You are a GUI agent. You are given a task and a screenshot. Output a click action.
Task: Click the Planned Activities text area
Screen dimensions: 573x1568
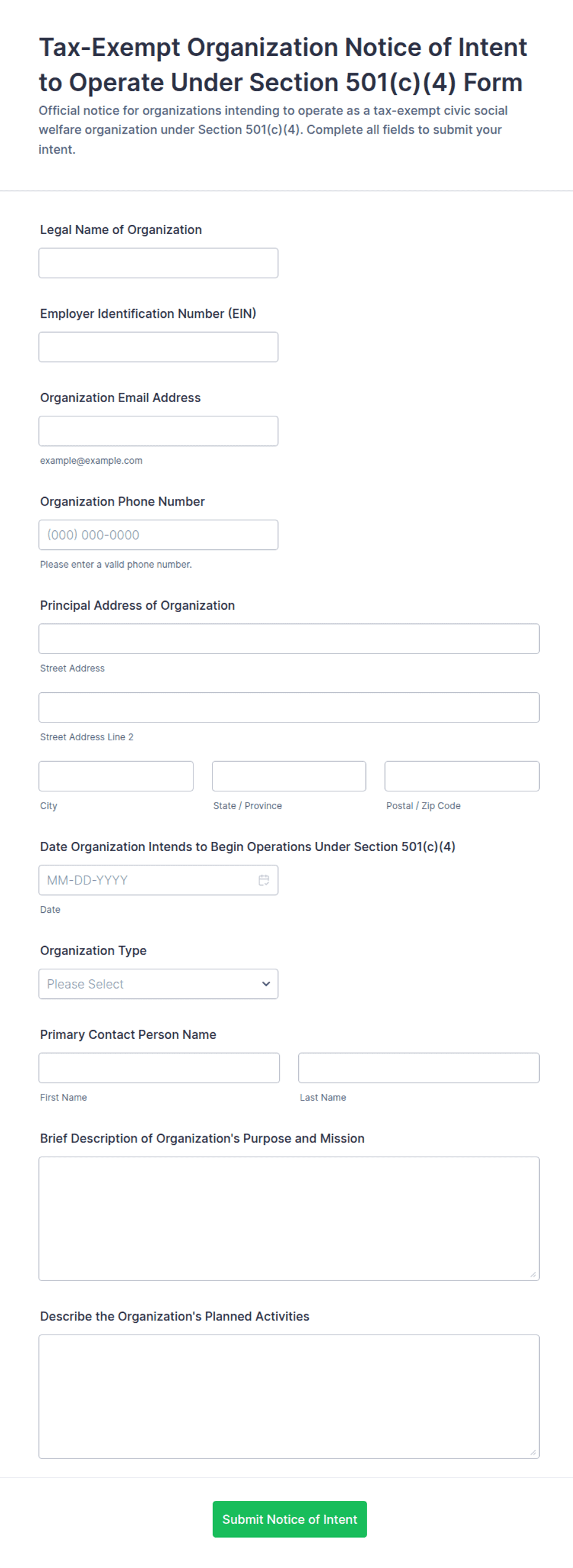(289, 1397)
